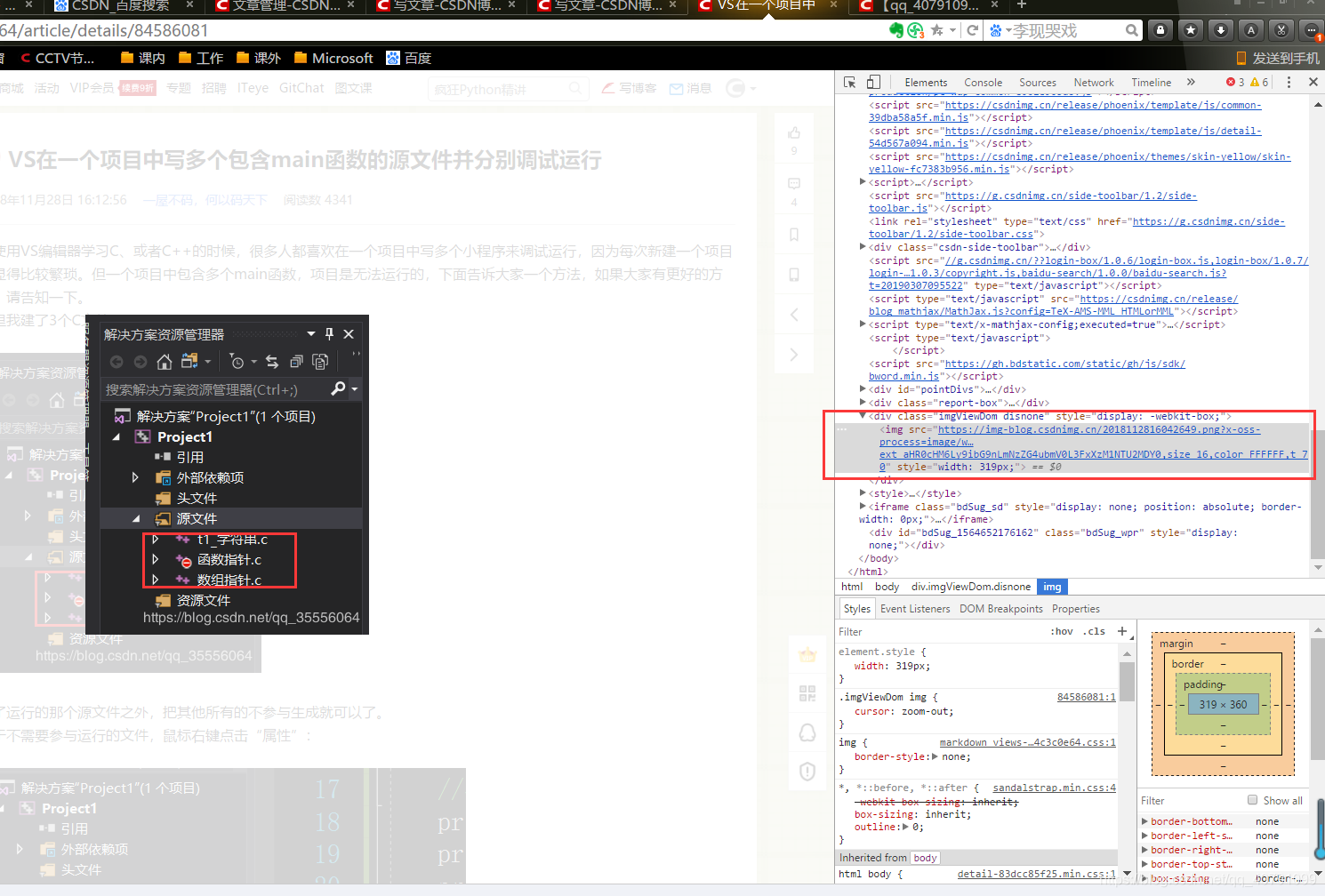Click the like thumbs-up icon on article sidebar
The image size is (1325, 896).
794,133
